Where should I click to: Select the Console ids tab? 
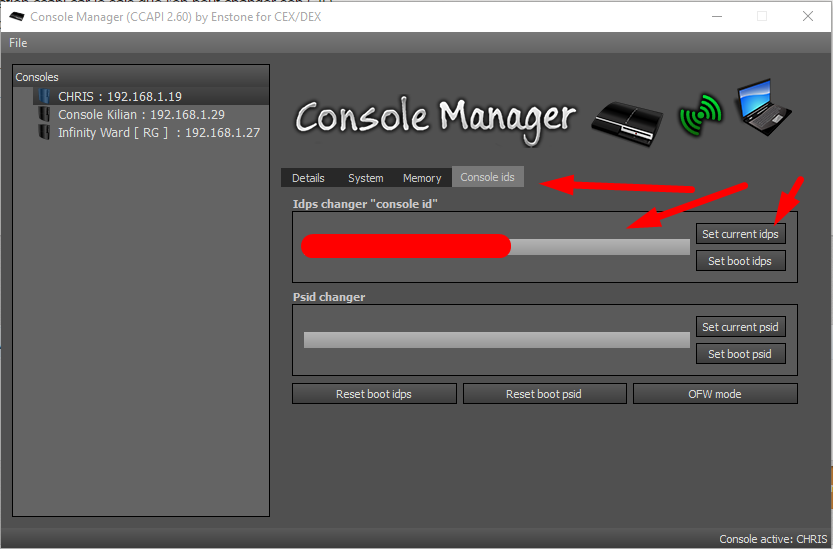[487, 177]
